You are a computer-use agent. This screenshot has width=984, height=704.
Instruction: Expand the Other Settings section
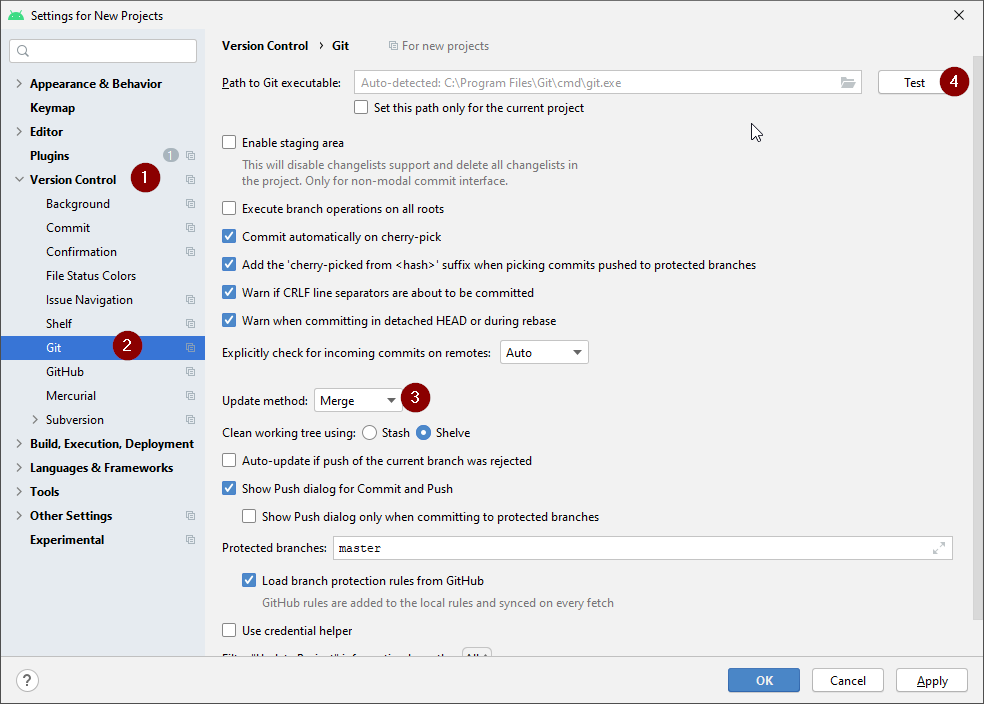click(19, 516)
